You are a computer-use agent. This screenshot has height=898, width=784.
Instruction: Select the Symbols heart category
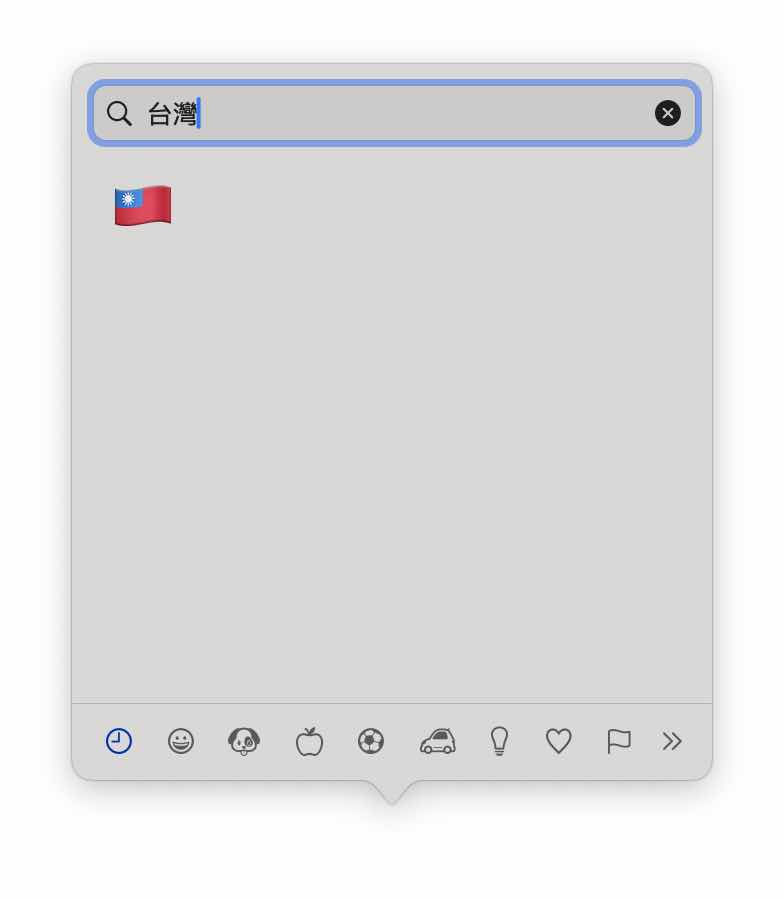pos(558,741)
